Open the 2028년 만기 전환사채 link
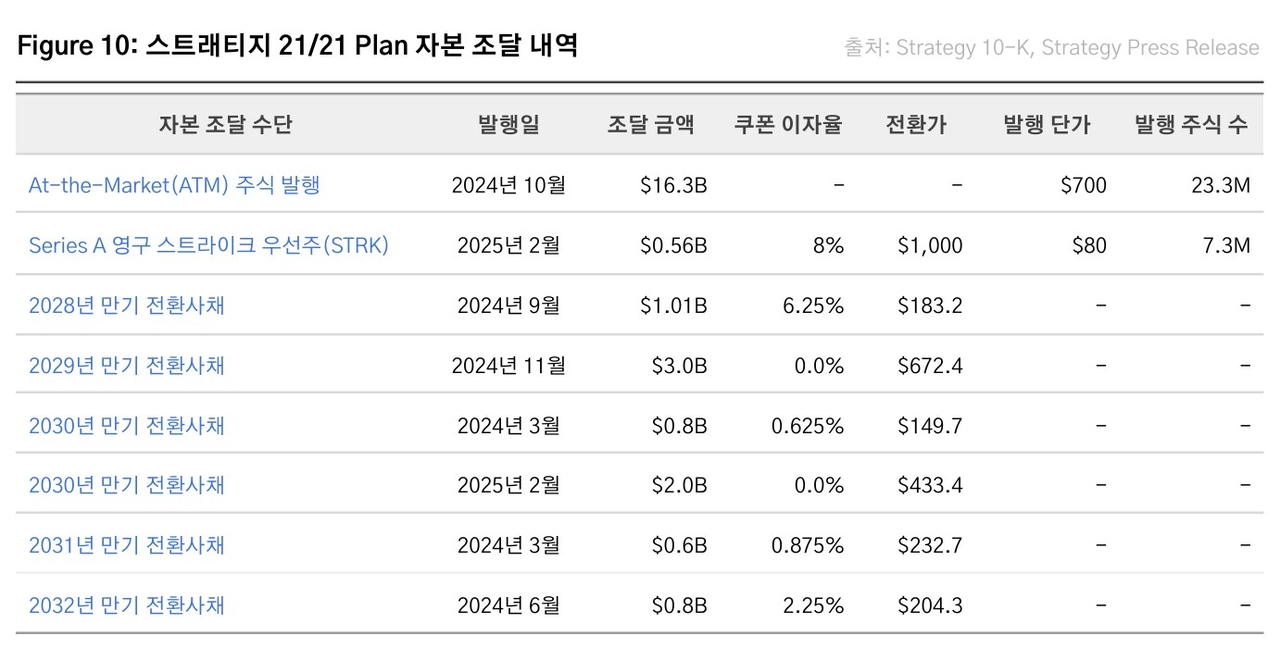 click(126, 305)
